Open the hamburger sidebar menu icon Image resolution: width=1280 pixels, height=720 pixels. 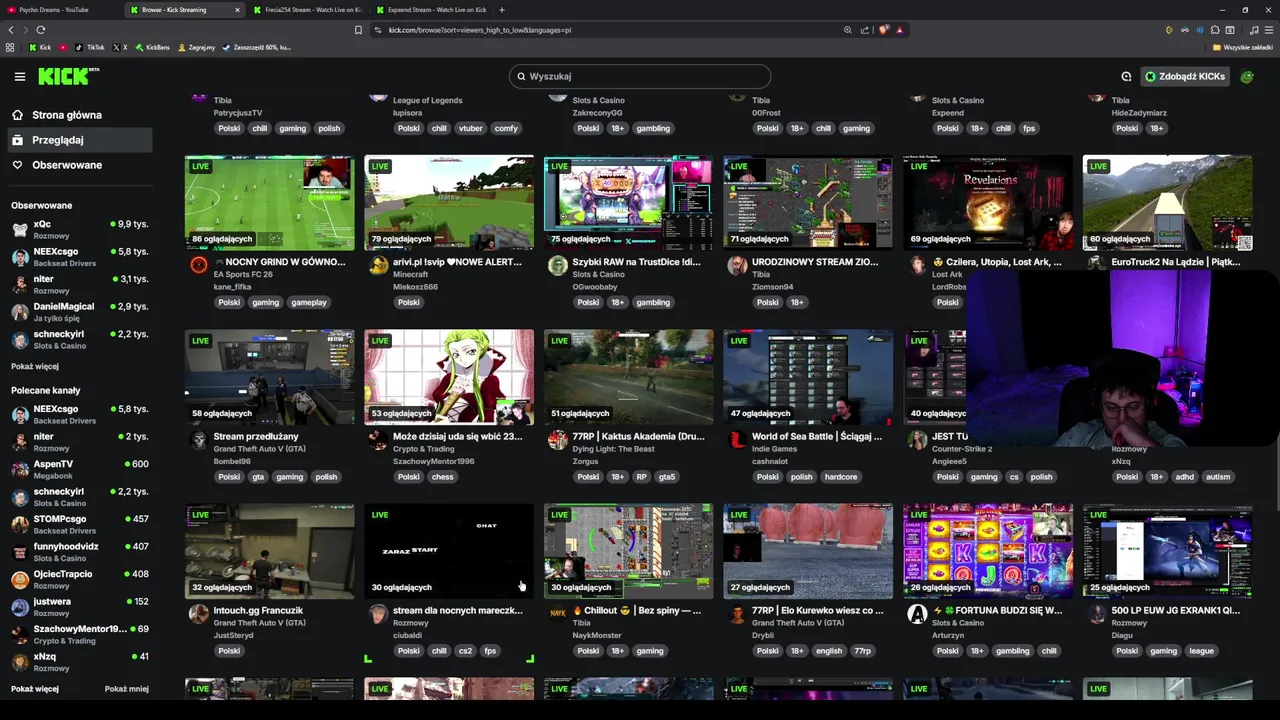pyautogui.click(x=19, y=76)
